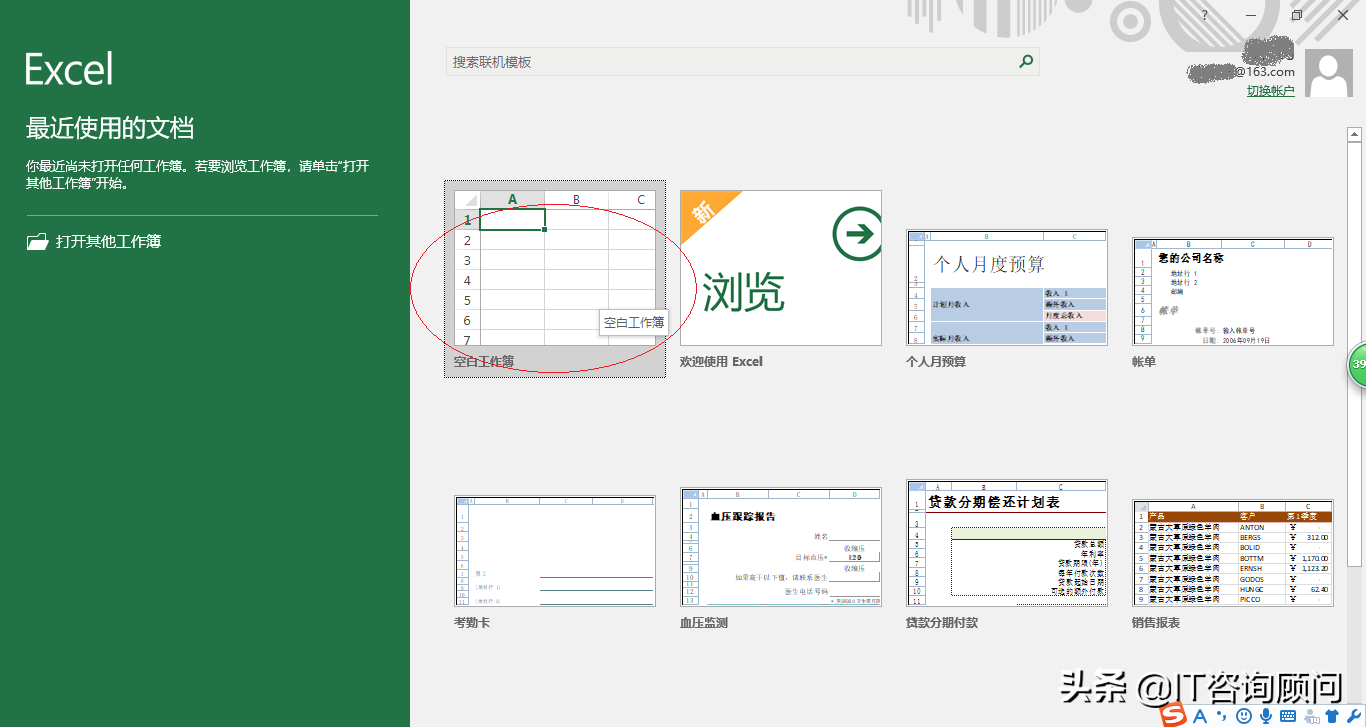Start Sogou voice input microphone
Image resolution: width=1366 pixels, height=727 pixels.
tap(1266, 716)
